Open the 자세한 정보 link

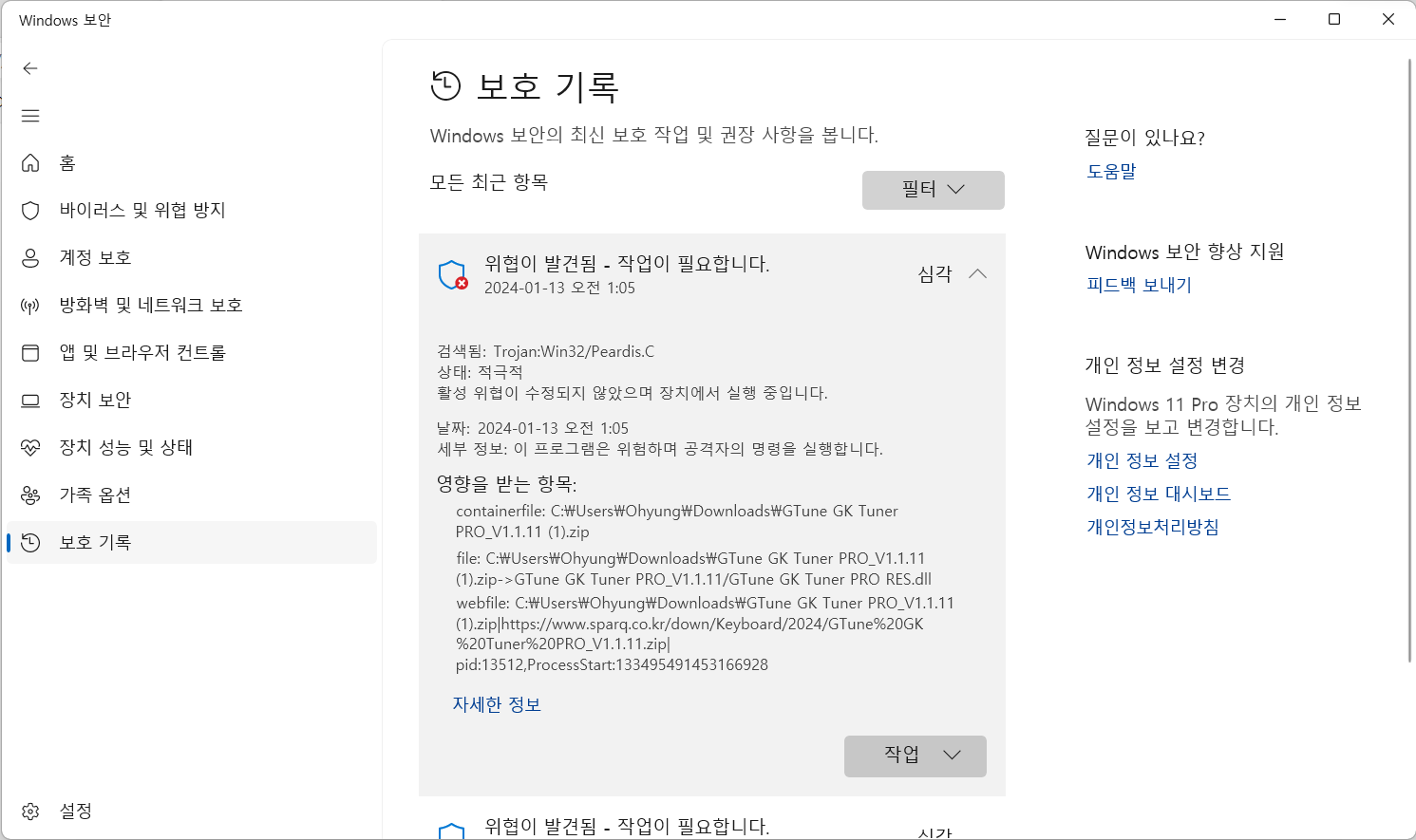[497, 704]
